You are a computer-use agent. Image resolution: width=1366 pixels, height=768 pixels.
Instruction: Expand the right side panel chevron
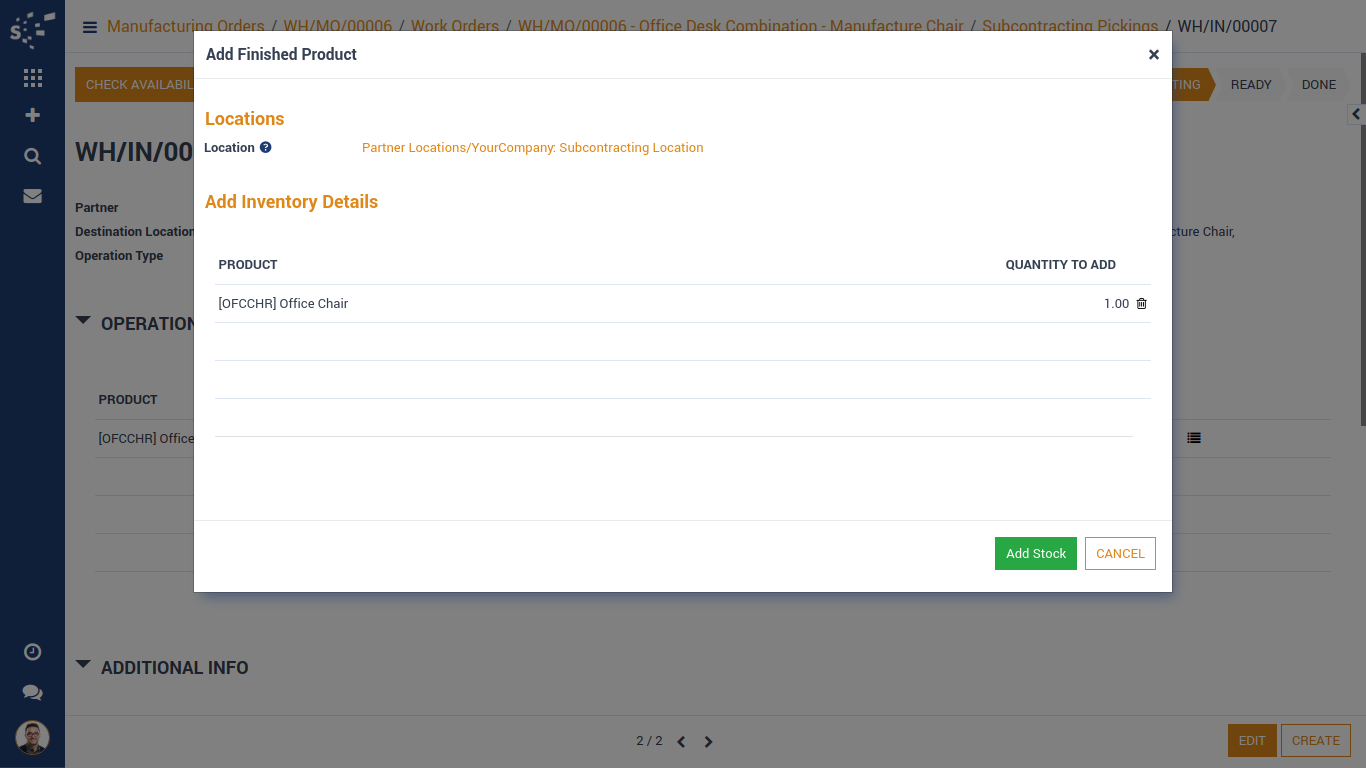pos(1356,114)
